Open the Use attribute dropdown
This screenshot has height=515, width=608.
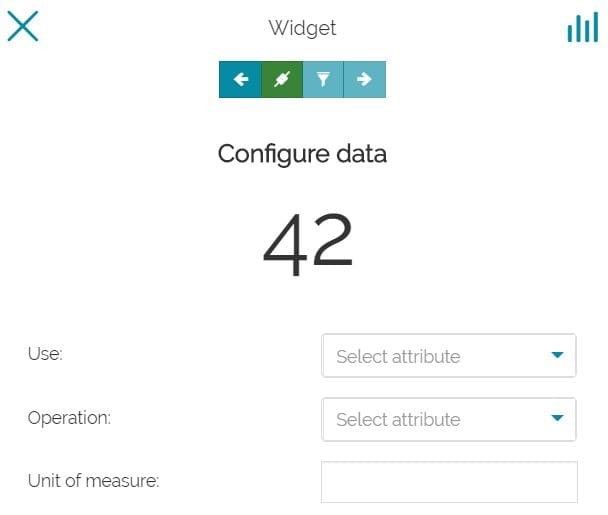tap(448, 356)
